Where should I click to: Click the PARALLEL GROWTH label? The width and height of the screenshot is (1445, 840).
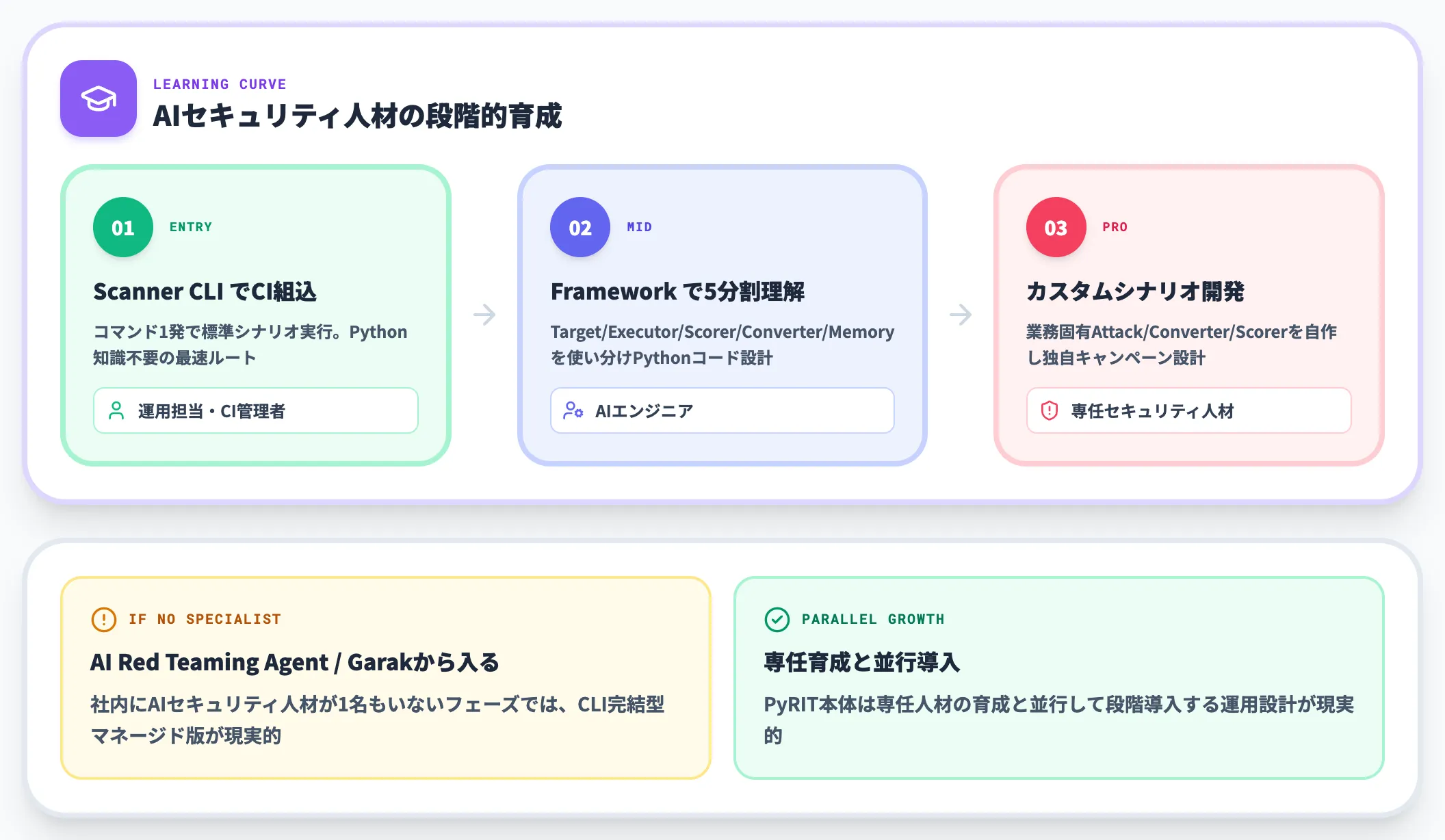click(873, 619)
